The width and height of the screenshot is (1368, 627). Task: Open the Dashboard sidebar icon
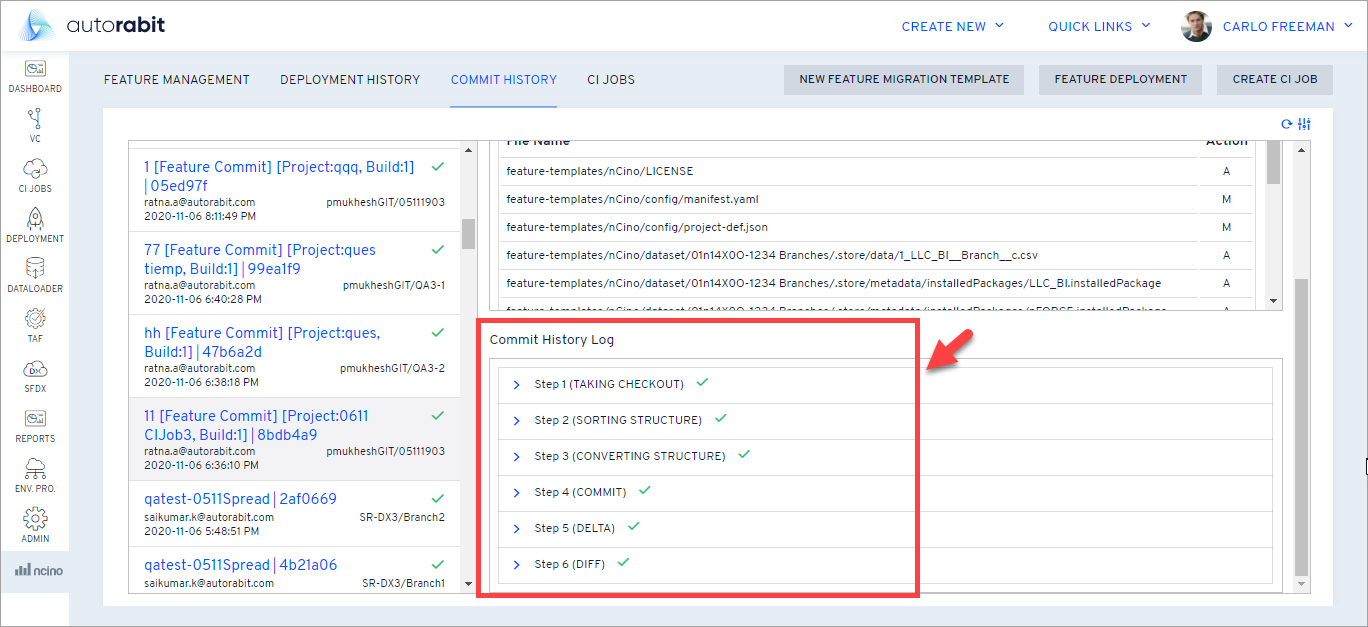pos(35,69)
